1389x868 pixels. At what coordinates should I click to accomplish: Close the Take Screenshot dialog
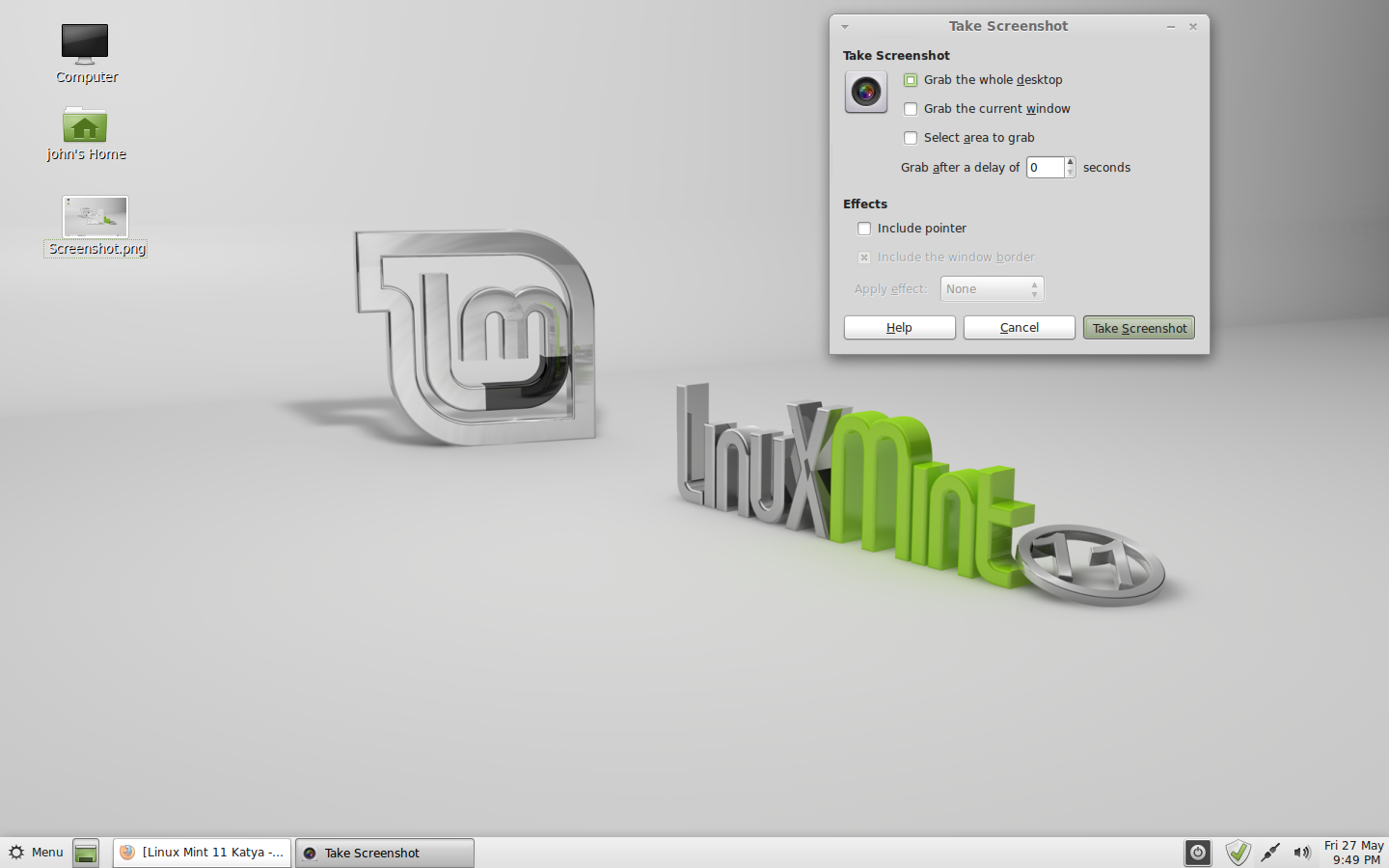1193,27
